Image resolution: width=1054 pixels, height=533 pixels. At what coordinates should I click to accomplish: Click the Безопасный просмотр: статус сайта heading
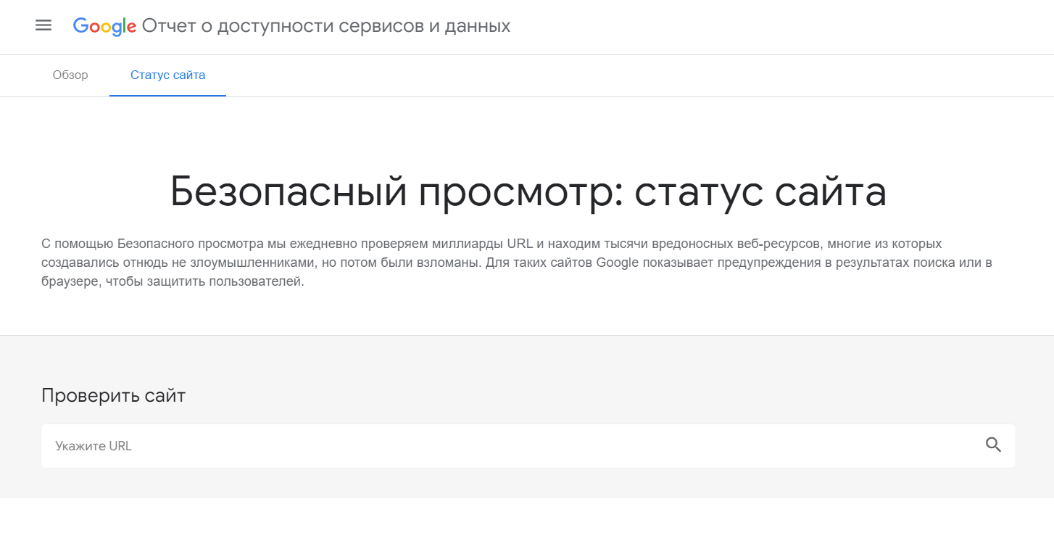(x=528, y=192)
